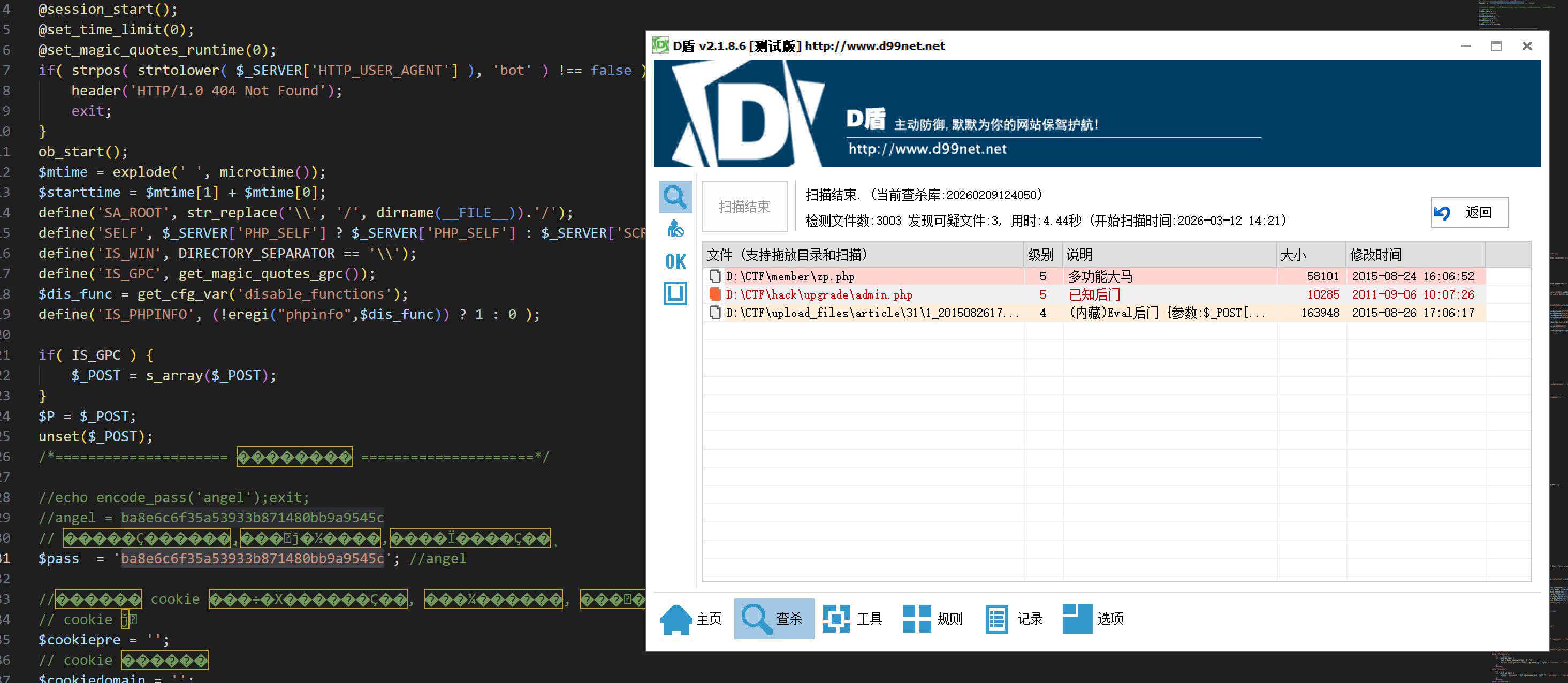Click the 返回 back button
The width and height of the screenshot is (1568, 683).
pos(1469,213)
